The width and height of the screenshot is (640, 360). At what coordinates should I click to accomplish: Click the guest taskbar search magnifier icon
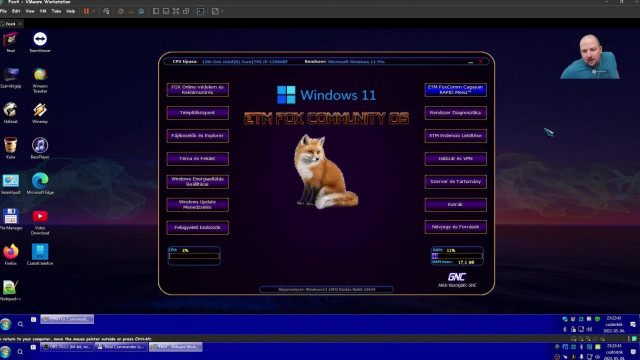20,324
